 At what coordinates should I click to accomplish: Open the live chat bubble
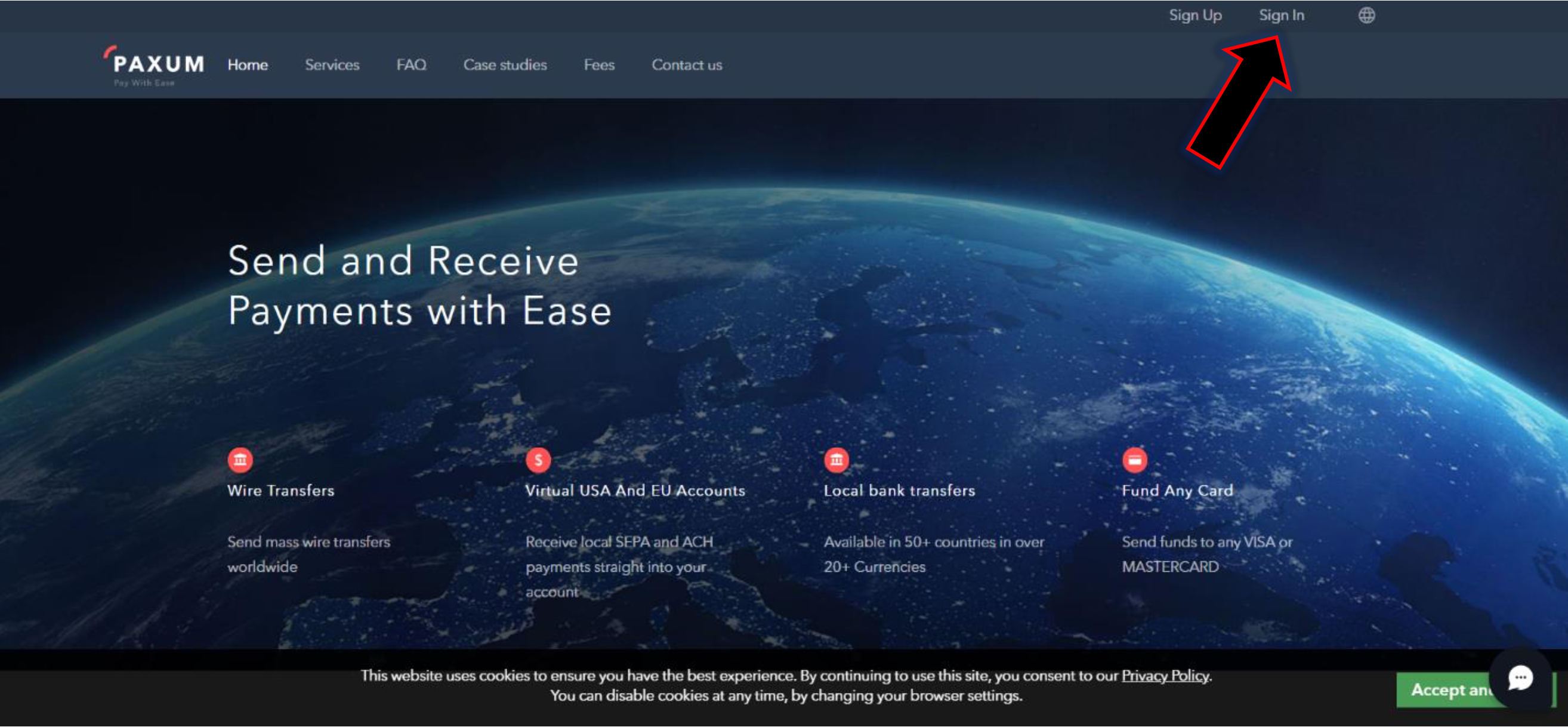pos(1520,677)
